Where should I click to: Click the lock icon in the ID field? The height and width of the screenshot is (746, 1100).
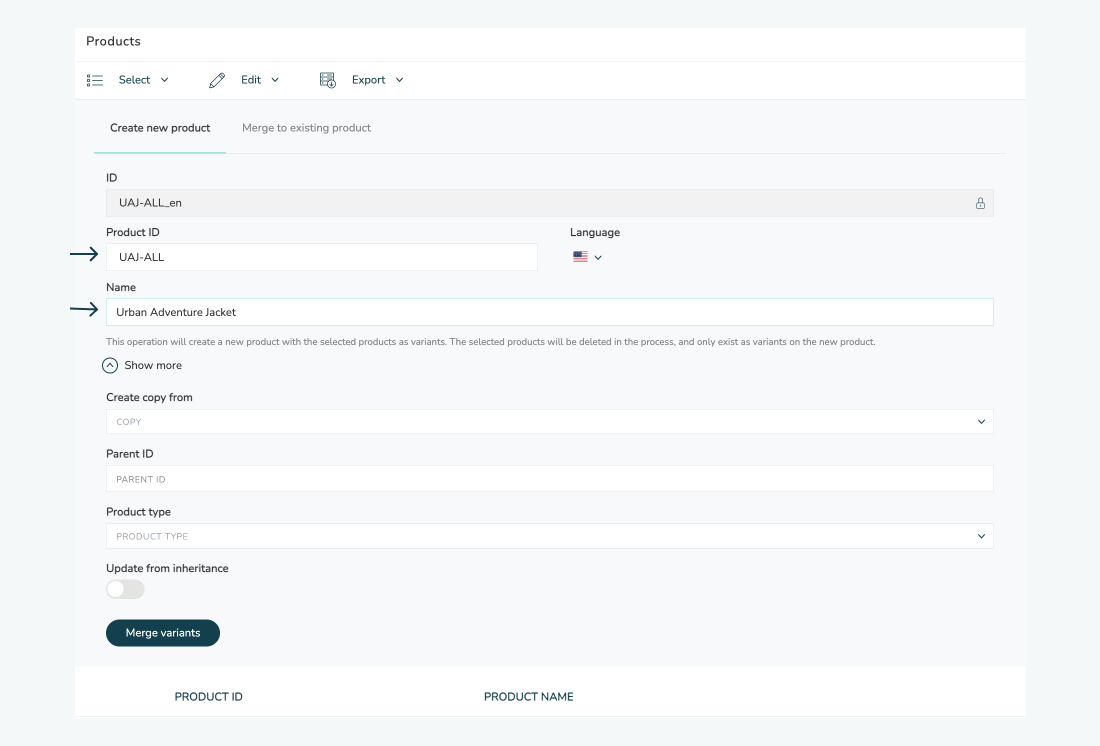tap(980, 203)
